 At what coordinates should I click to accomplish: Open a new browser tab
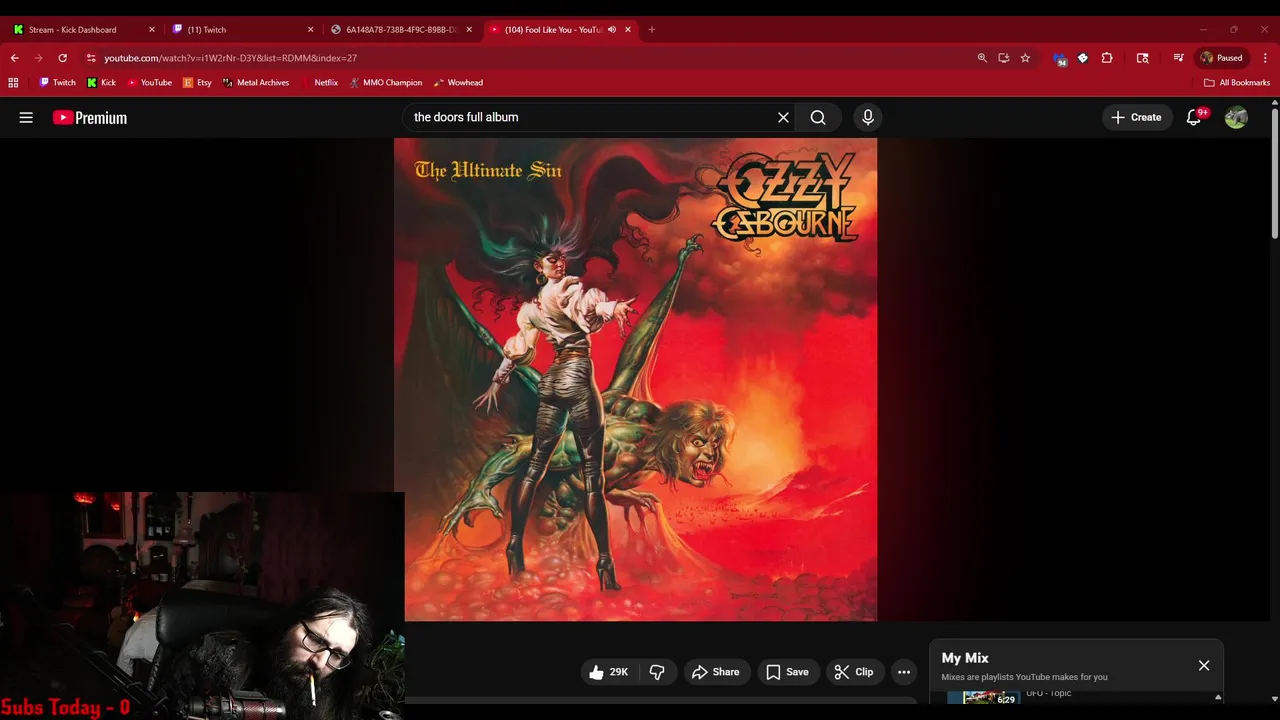(651, 29)
